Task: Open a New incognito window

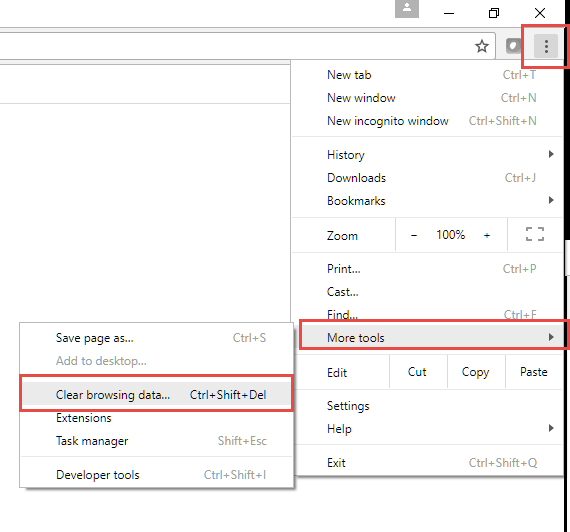Action: coord(428,121)
